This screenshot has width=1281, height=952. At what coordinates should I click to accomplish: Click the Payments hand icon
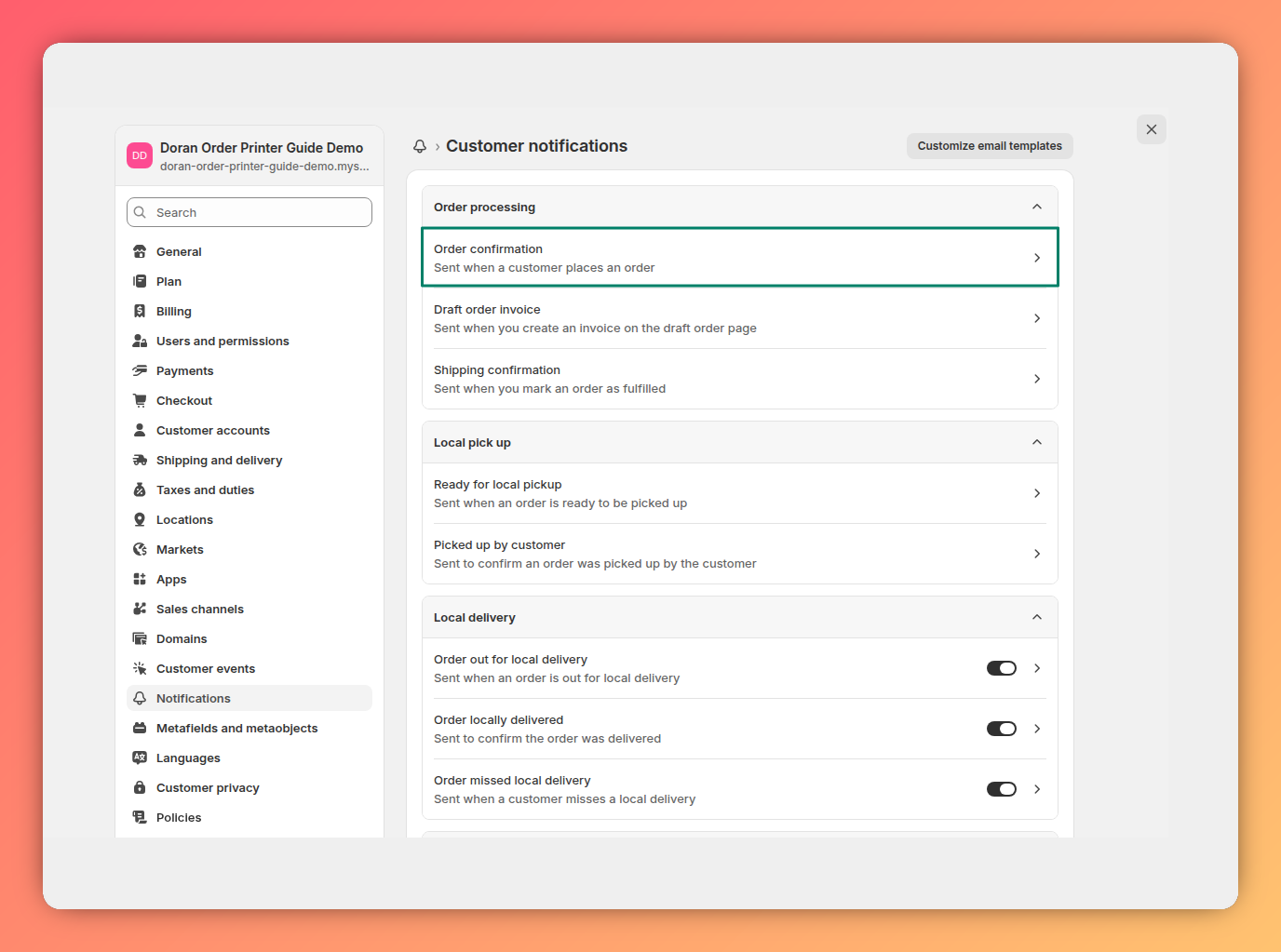[140, 370]
